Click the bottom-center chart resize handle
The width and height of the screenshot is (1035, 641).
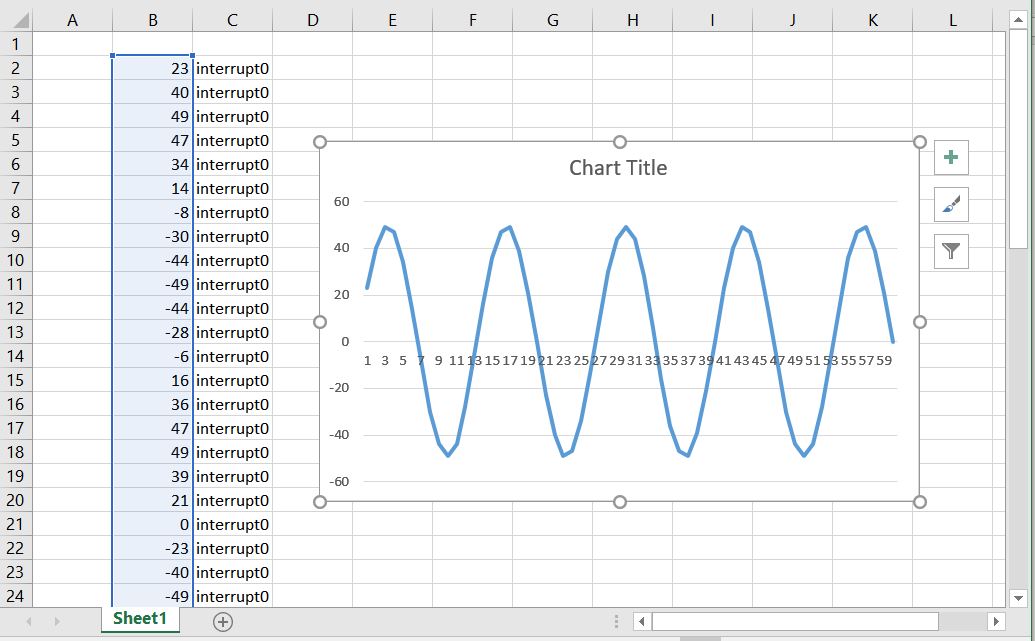620,502
